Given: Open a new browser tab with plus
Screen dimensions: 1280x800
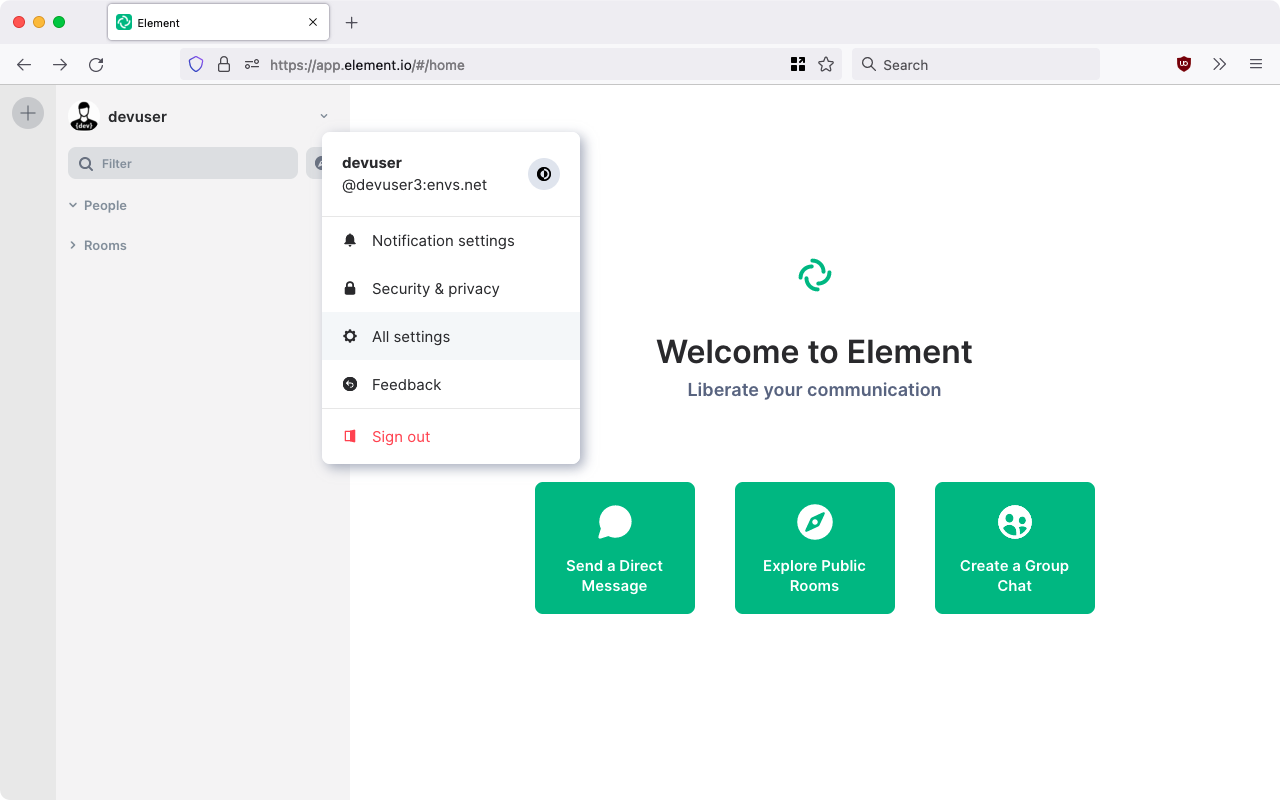Looking at the screenshot, I should (x=351, y=22).
